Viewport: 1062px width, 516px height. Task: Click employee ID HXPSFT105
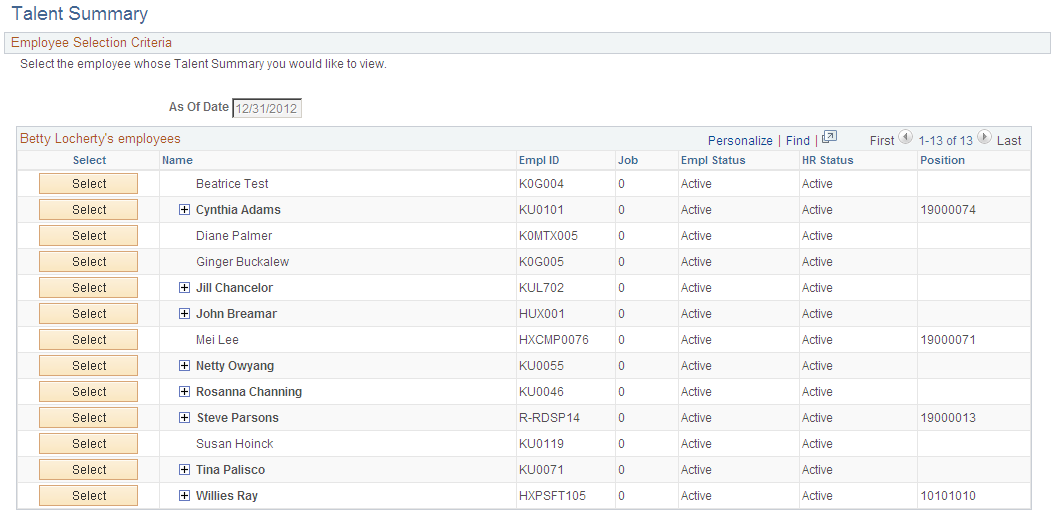(x=552, y=496)
